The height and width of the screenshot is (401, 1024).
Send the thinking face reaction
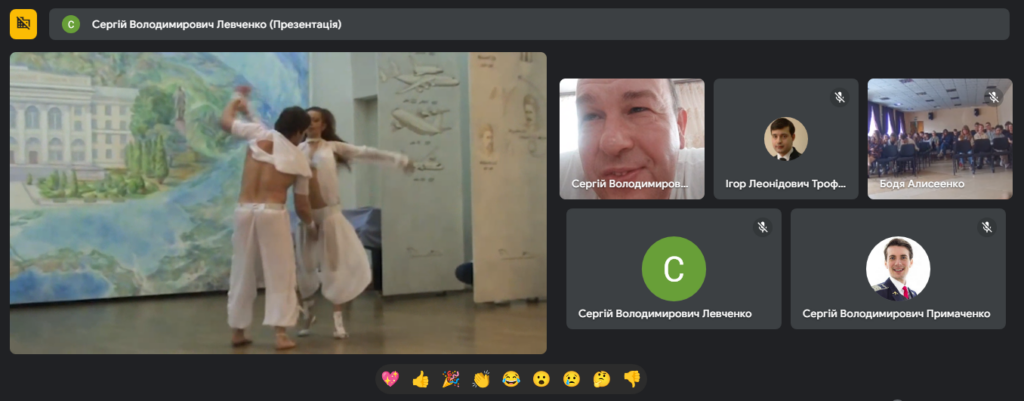[x=601, y=379]
